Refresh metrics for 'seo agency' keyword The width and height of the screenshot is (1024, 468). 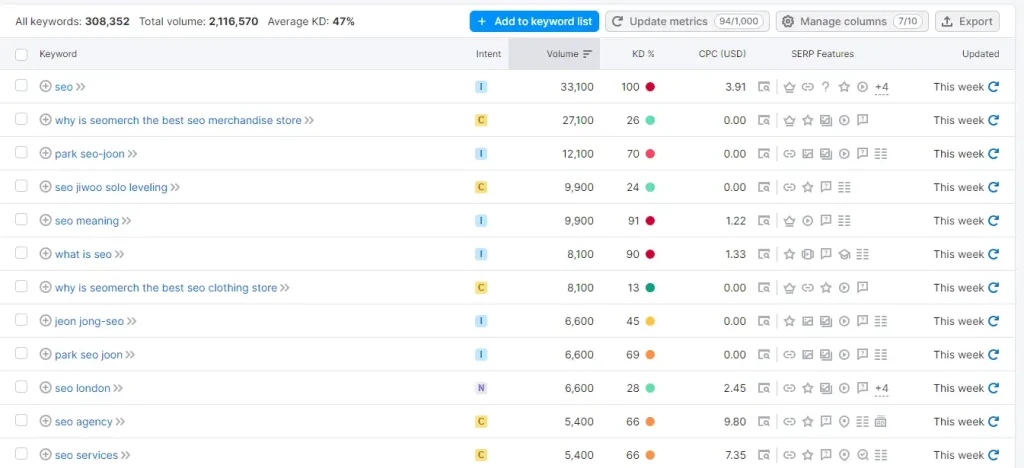pos(993,422)
